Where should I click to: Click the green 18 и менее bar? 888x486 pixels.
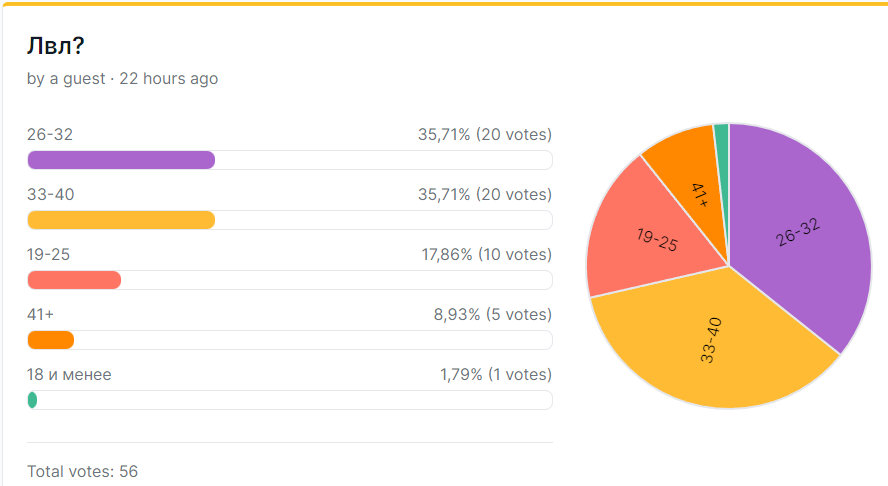coord(32,400)
